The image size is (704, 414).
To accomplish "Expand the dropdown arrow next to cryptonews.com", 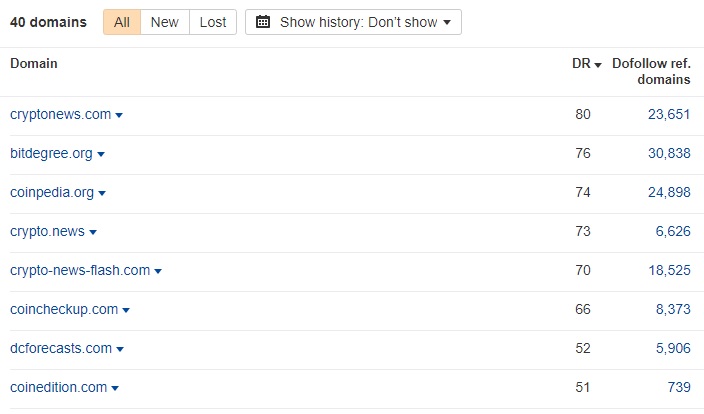I will pos(120,116).
